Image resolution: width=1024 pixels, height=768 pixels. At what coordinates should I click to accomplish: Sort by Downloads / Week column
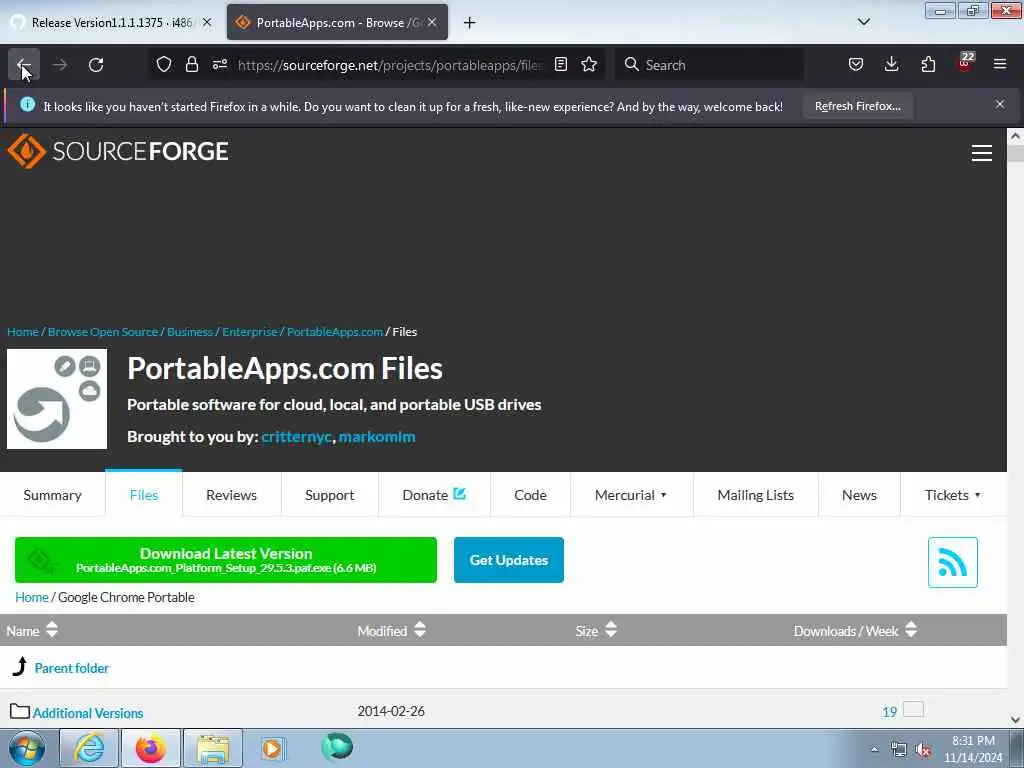855,631
